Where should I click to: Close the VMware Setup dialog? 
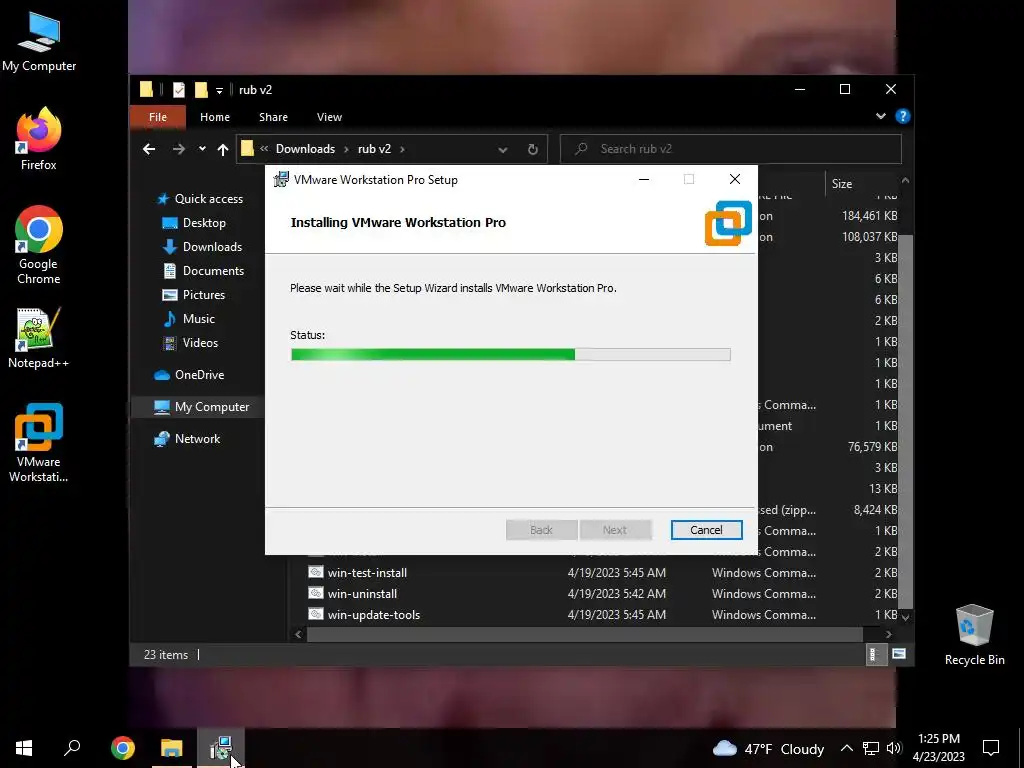[x=735, y=179]
